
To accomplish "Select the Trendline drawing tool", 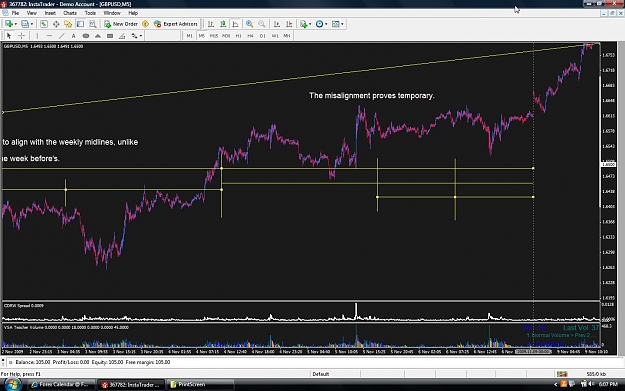I will pyautogui.click(x=61, y=36).
